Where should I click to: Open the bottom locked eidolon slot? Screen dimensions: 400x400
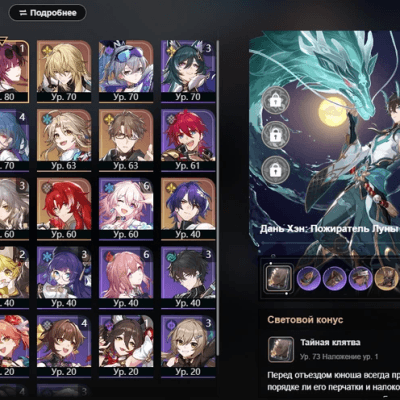[276, 170]
